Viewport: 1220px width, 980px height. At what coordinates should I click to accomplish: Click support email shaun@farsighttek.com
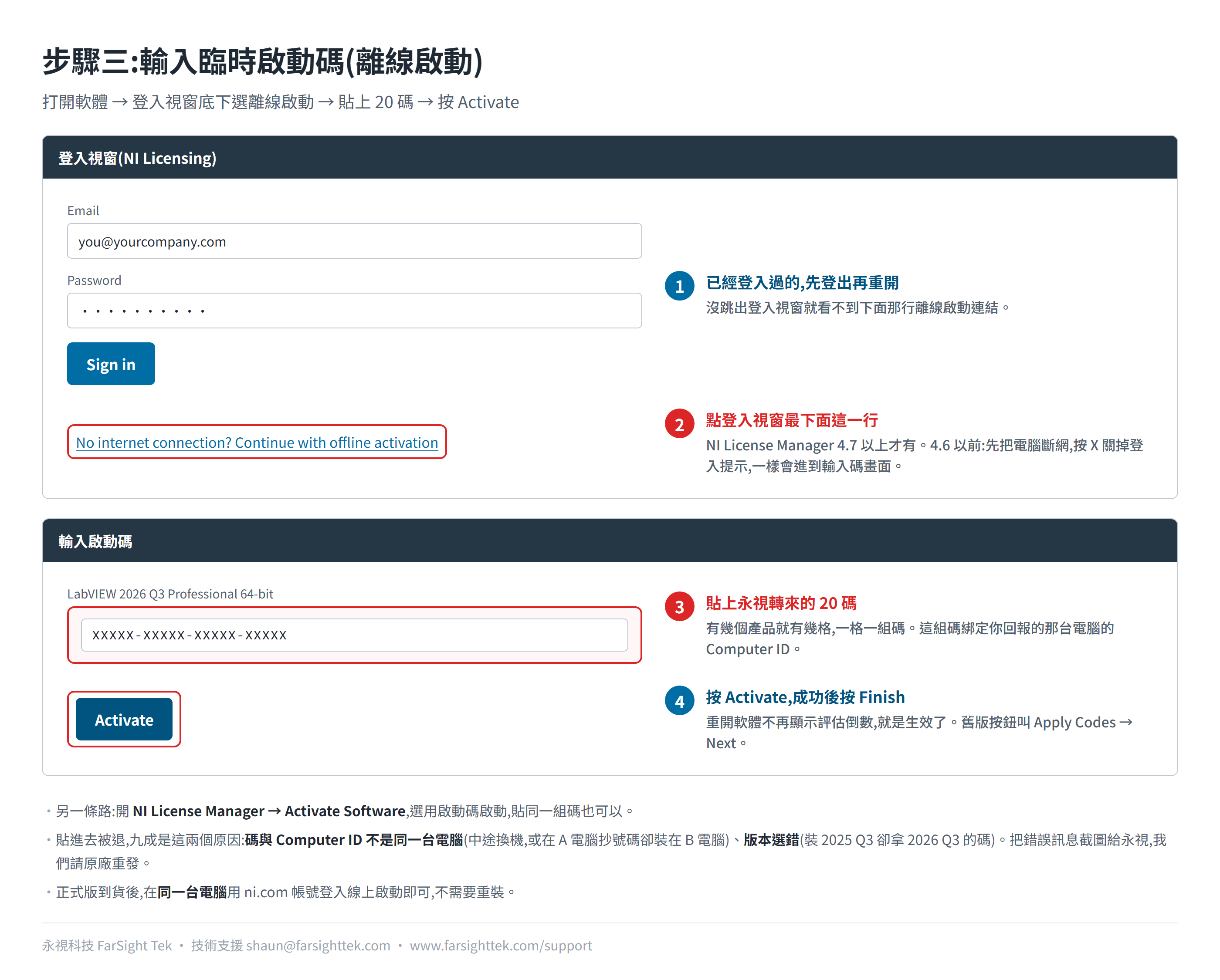click(318, 946)
